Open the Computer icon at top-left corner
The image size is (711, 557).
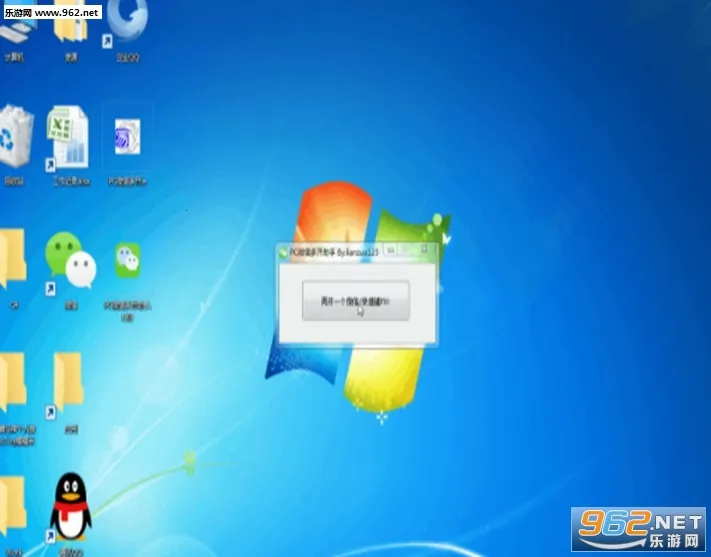point(14,25)
